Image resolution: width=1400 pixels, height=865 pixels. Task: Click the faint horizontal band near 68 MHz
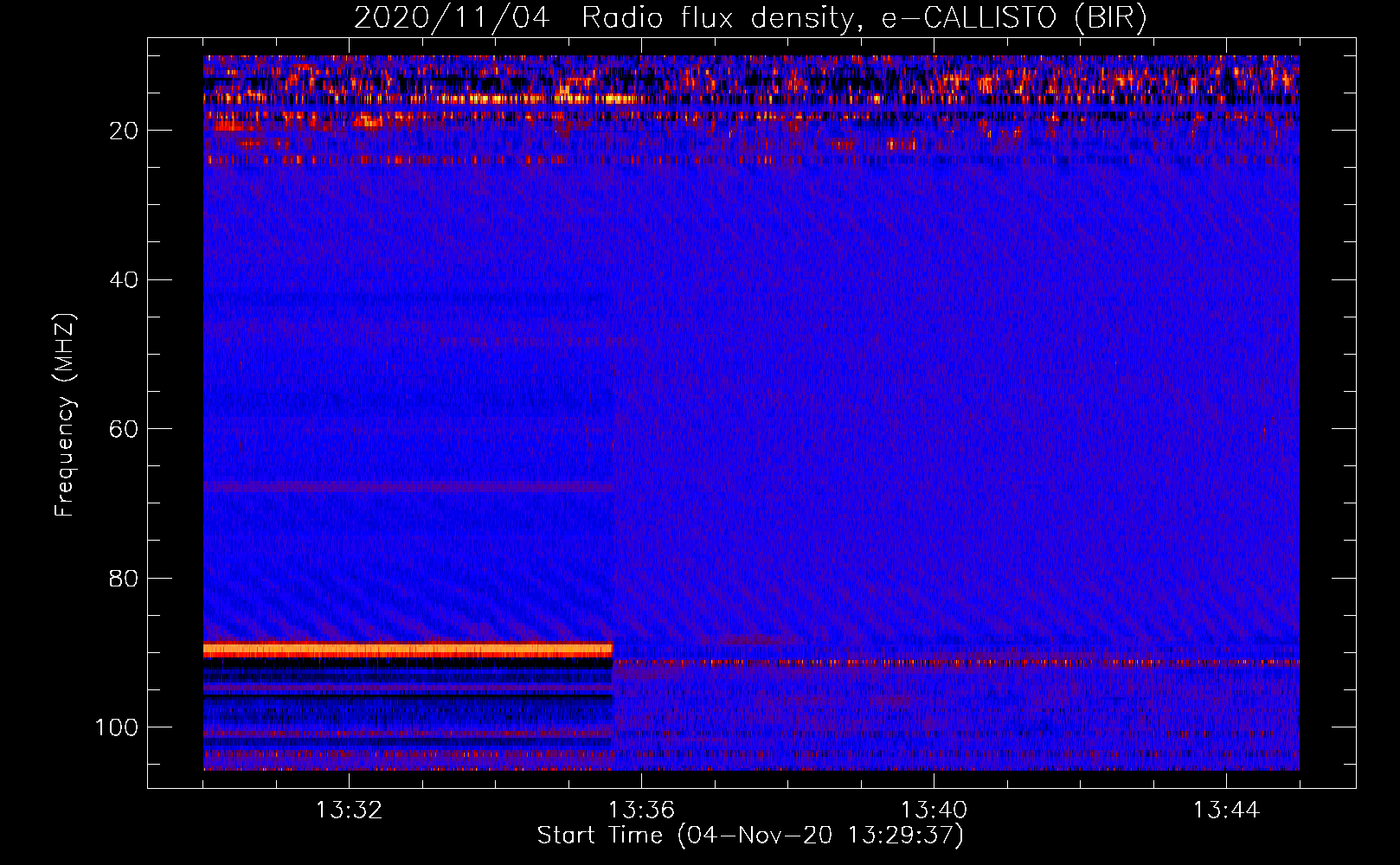coord(408,488)
